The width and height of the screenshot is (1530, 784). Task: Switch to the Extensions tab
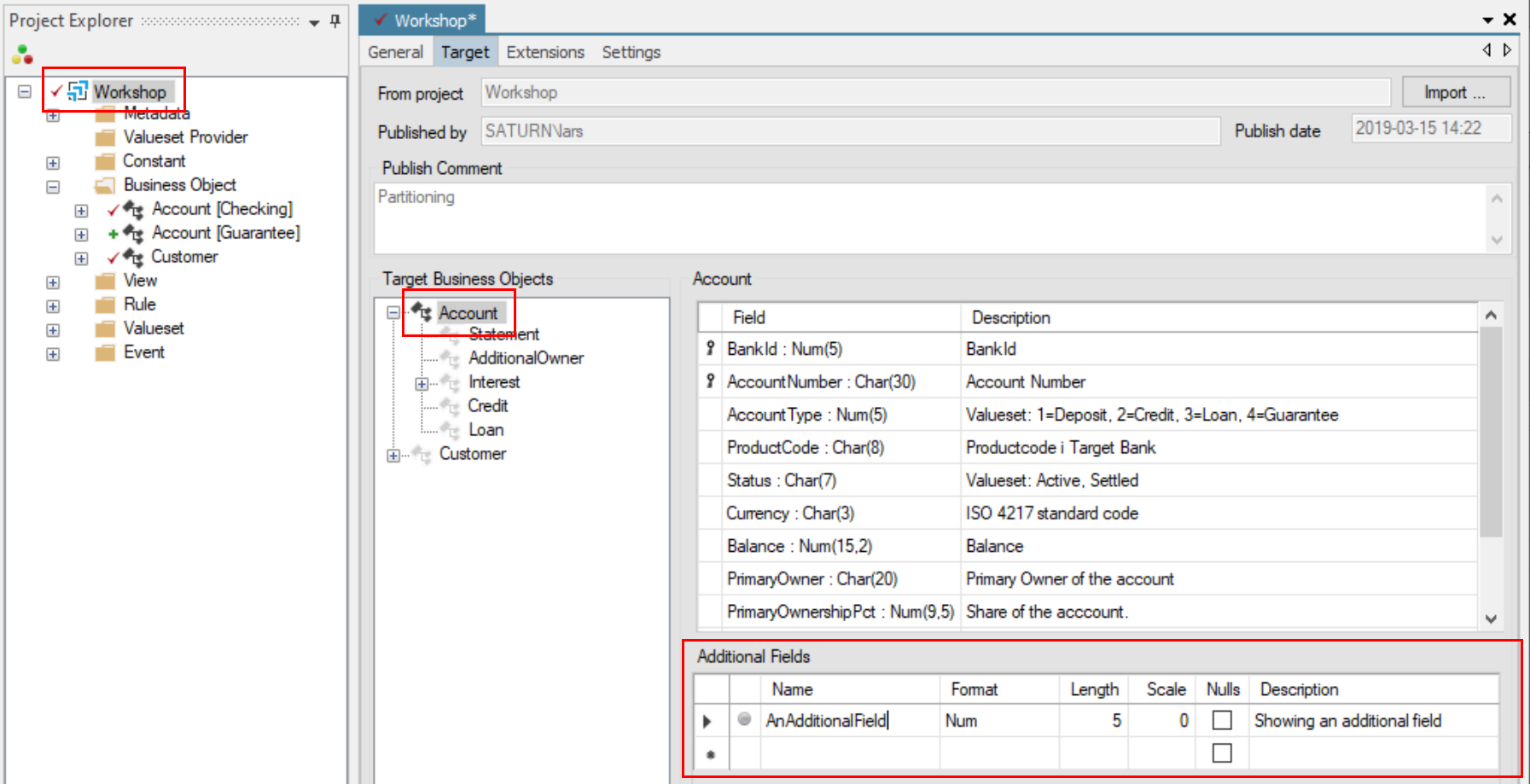(x=545, y=52)
